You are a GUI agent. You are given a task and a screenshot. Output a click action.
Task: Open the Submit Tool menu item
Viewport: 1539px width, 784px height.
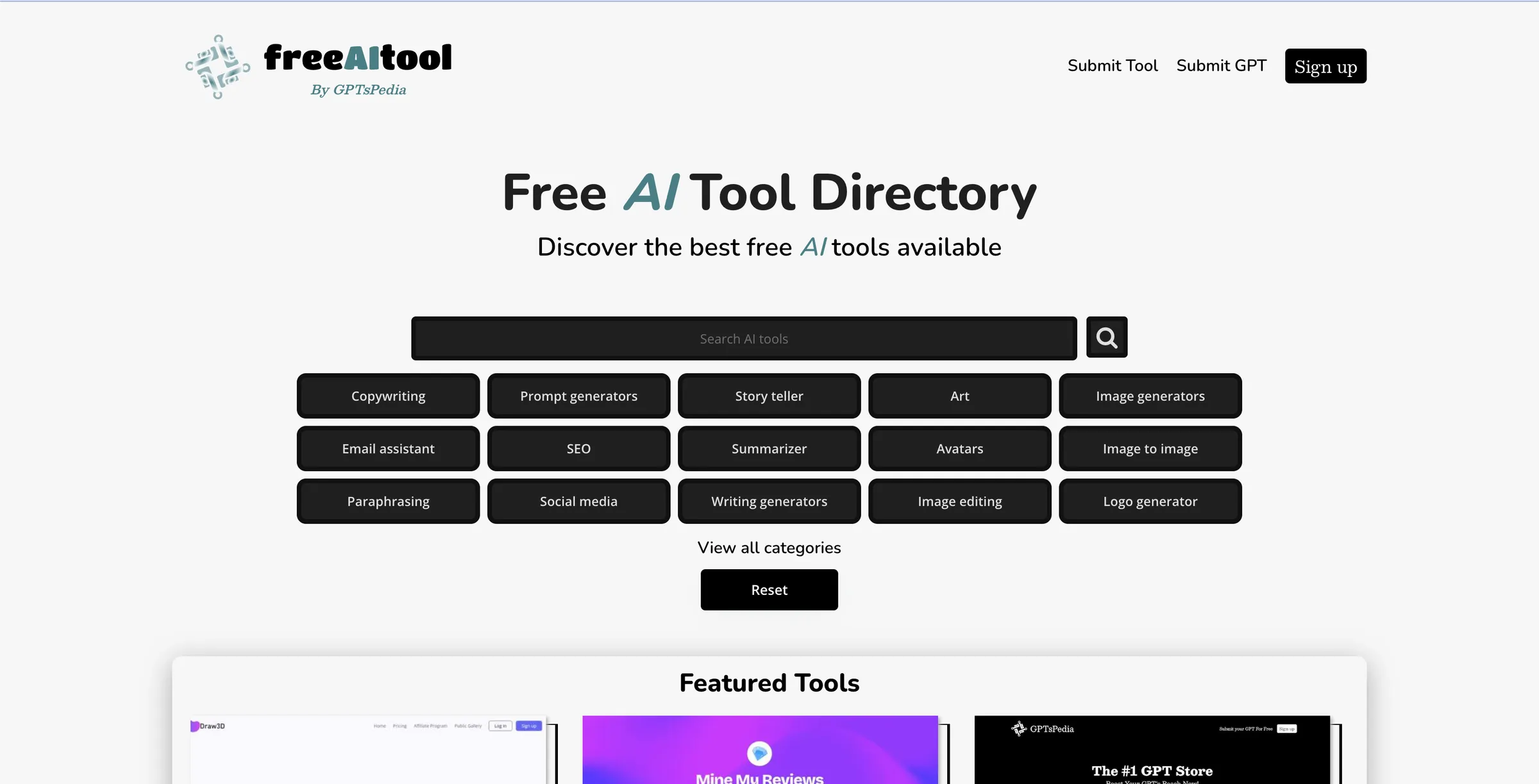pos(1113,65)
